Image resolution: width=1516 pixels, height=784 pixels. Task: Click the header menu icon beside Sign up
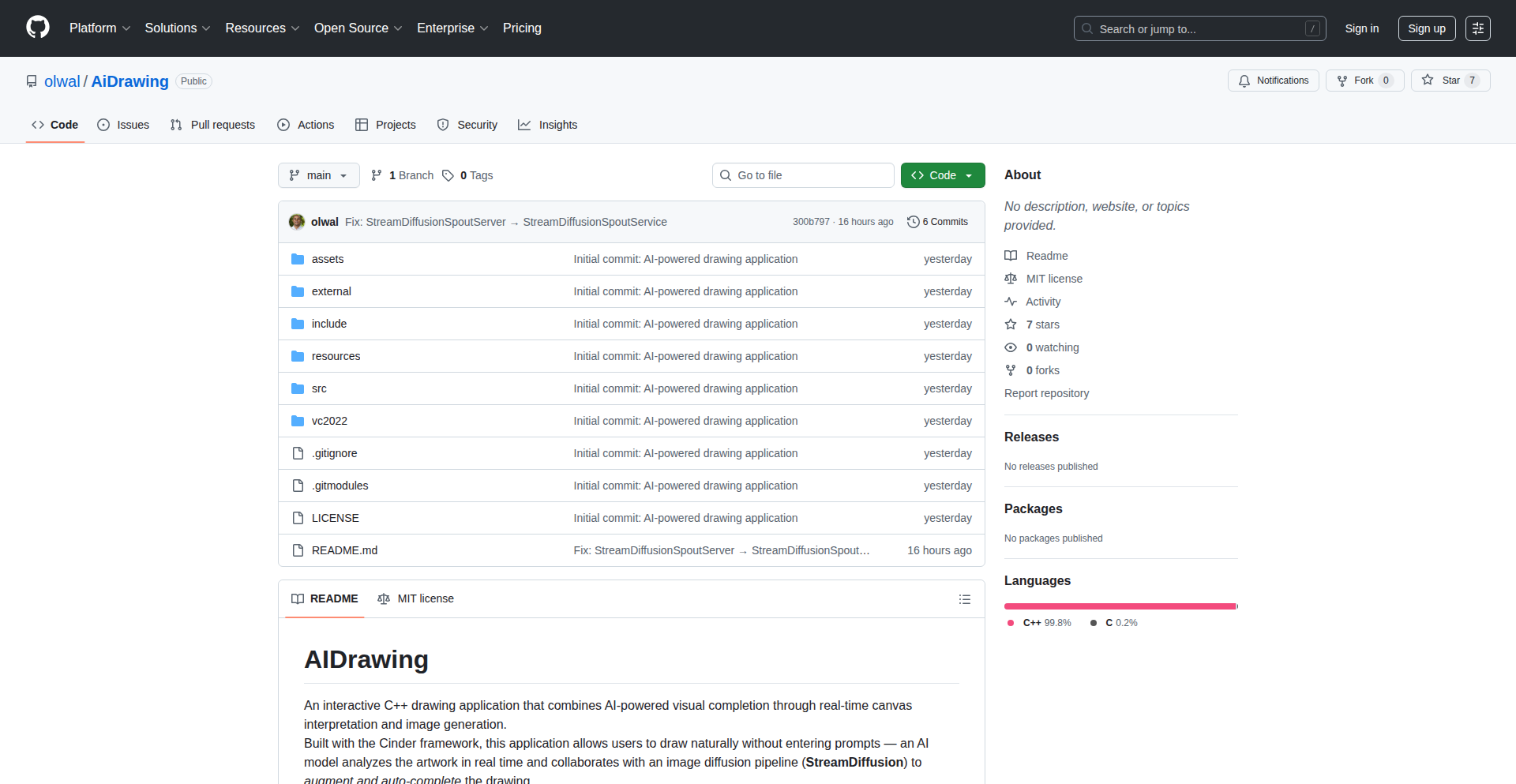[1477, 28]
